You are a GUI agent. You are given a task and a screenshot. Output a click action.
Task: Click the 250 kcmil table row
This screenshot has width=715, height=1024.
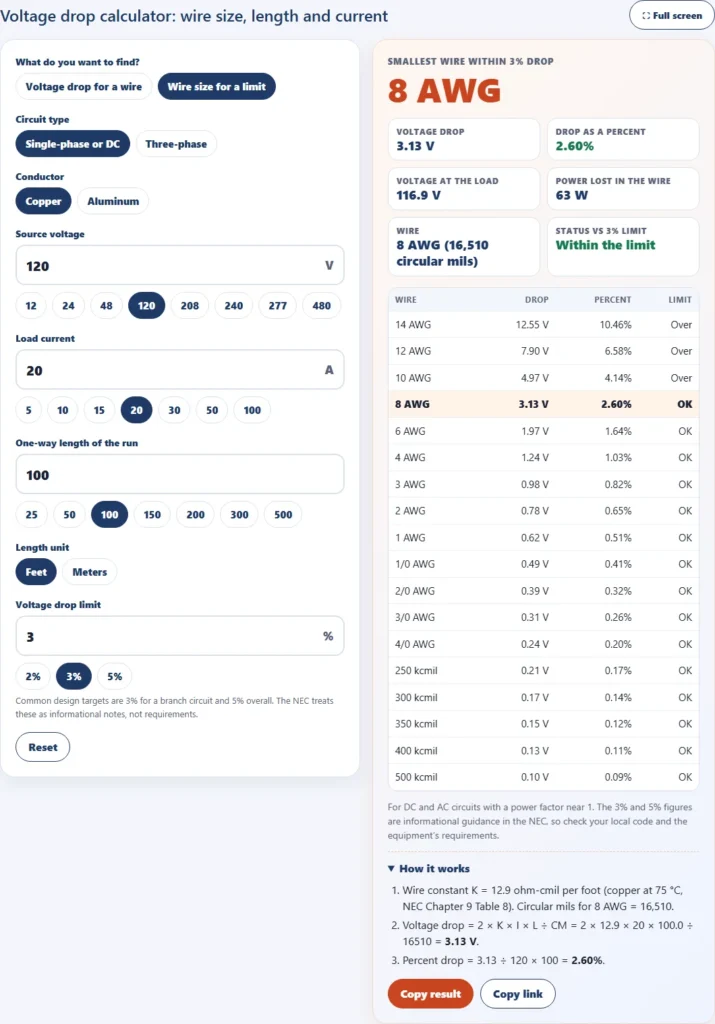coord(543,671)
